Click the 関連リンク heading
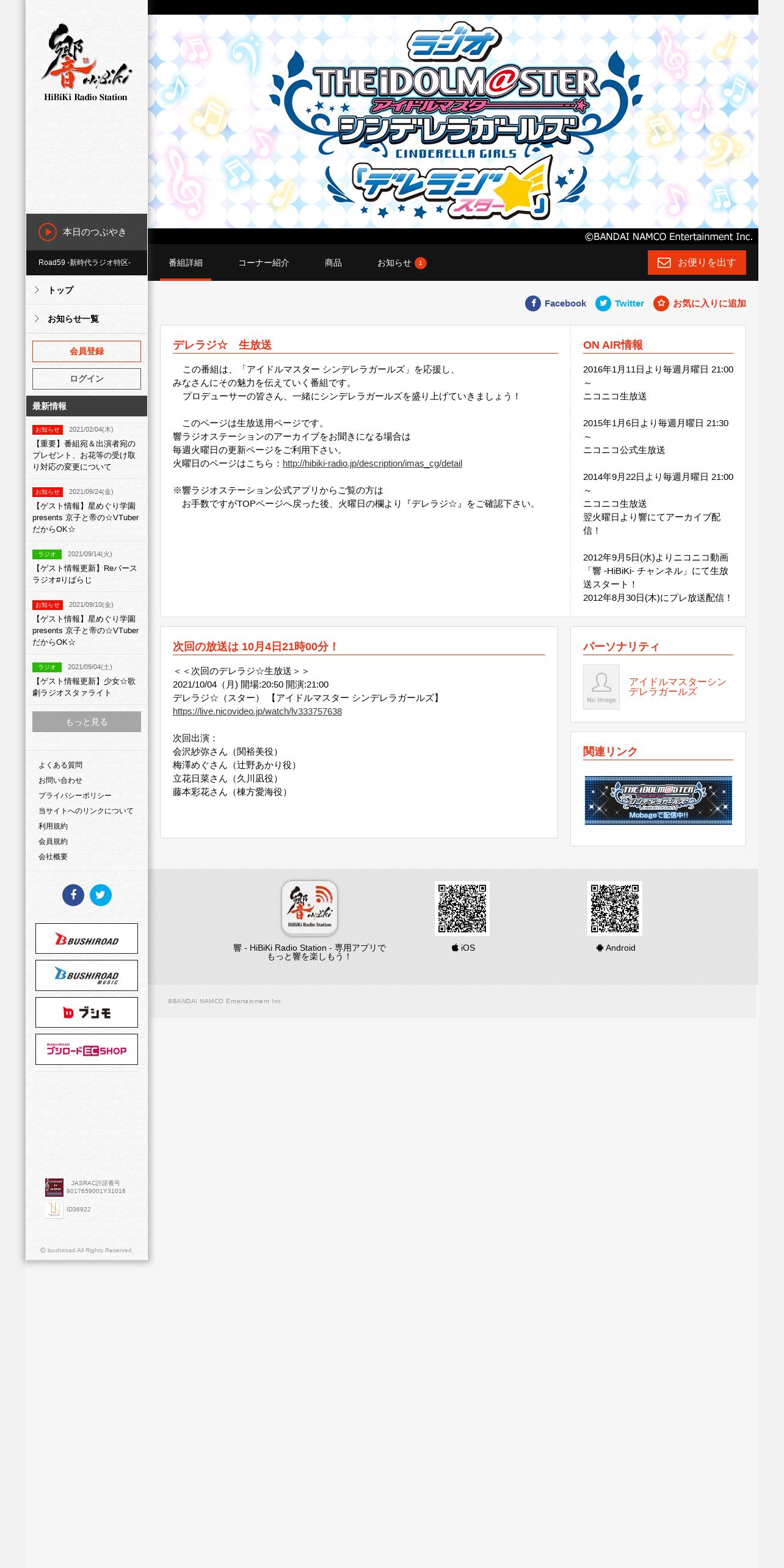The width and height of the screenshot is (784, 1568). click(610, 752)
